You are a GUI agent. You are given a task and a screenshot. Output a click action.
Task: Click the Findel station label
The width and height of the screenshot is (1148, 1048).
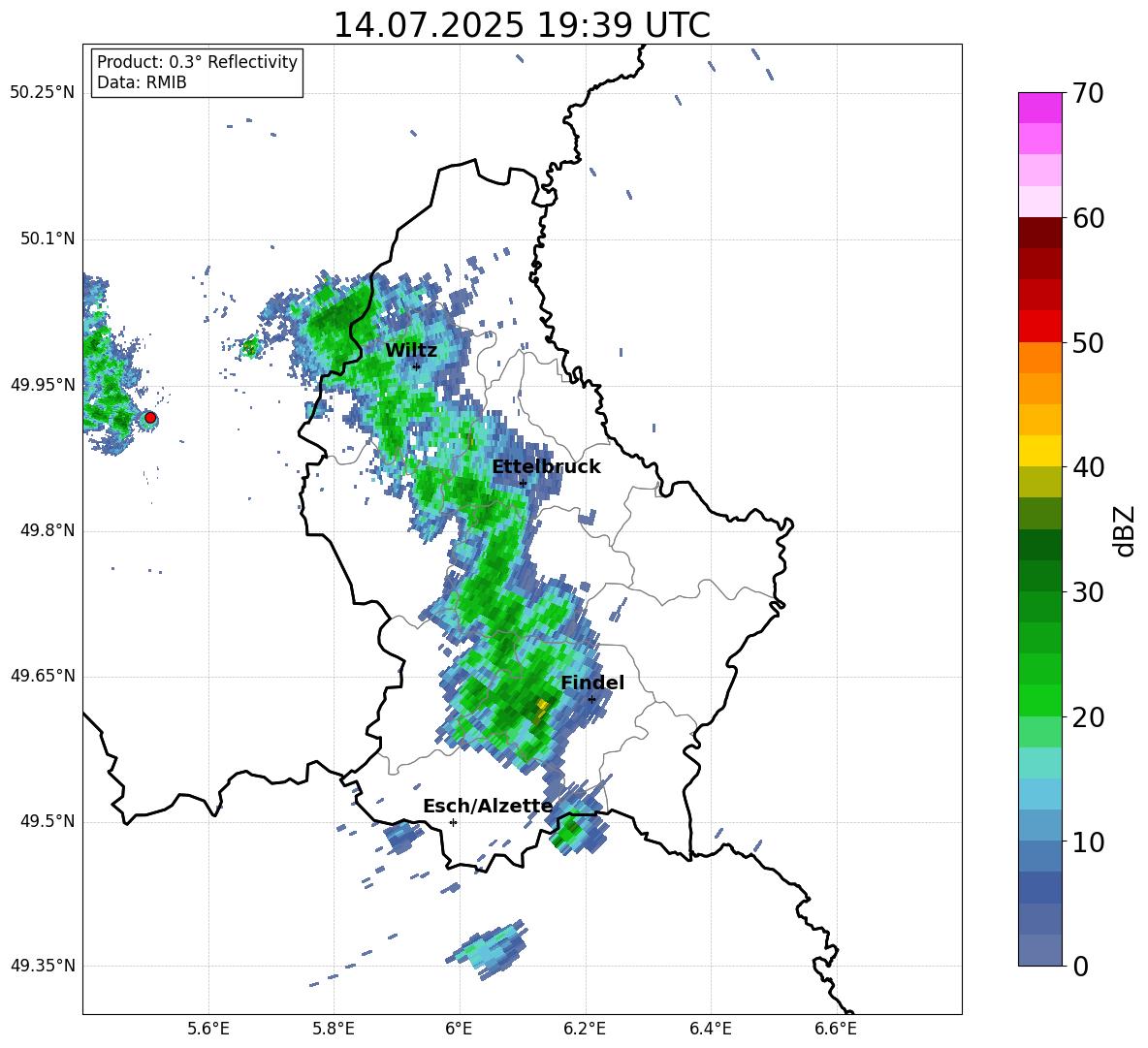tap(592, 683)
